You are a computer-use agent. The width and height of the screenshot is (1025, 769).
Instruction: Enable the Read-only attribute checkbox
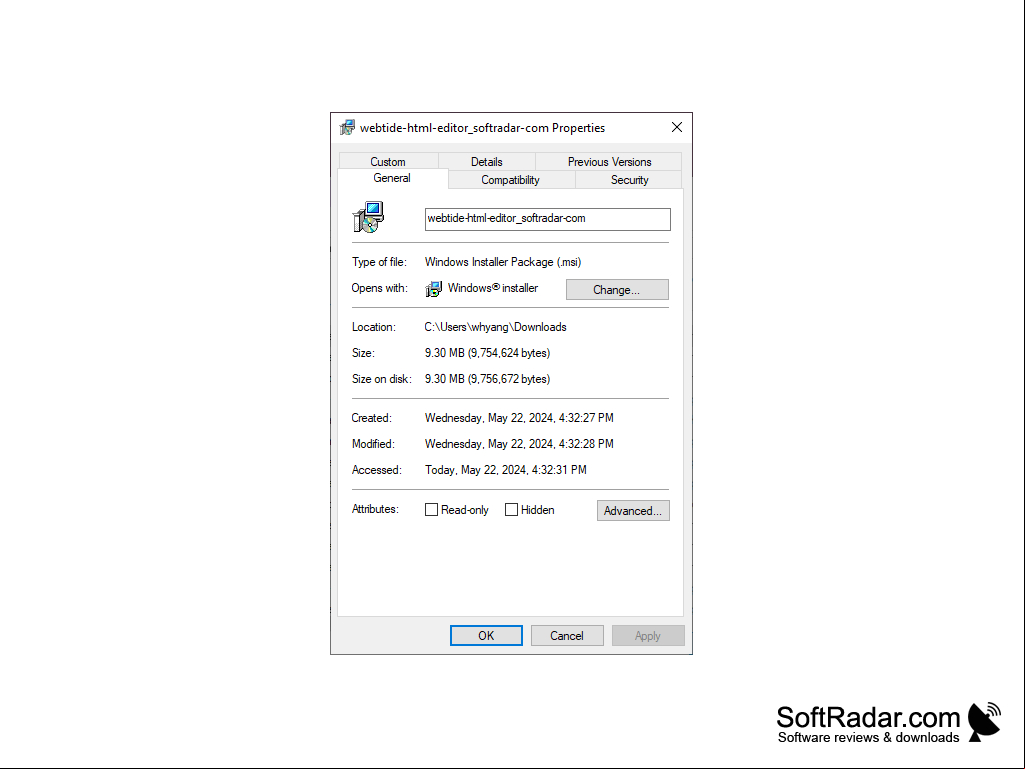431,509
